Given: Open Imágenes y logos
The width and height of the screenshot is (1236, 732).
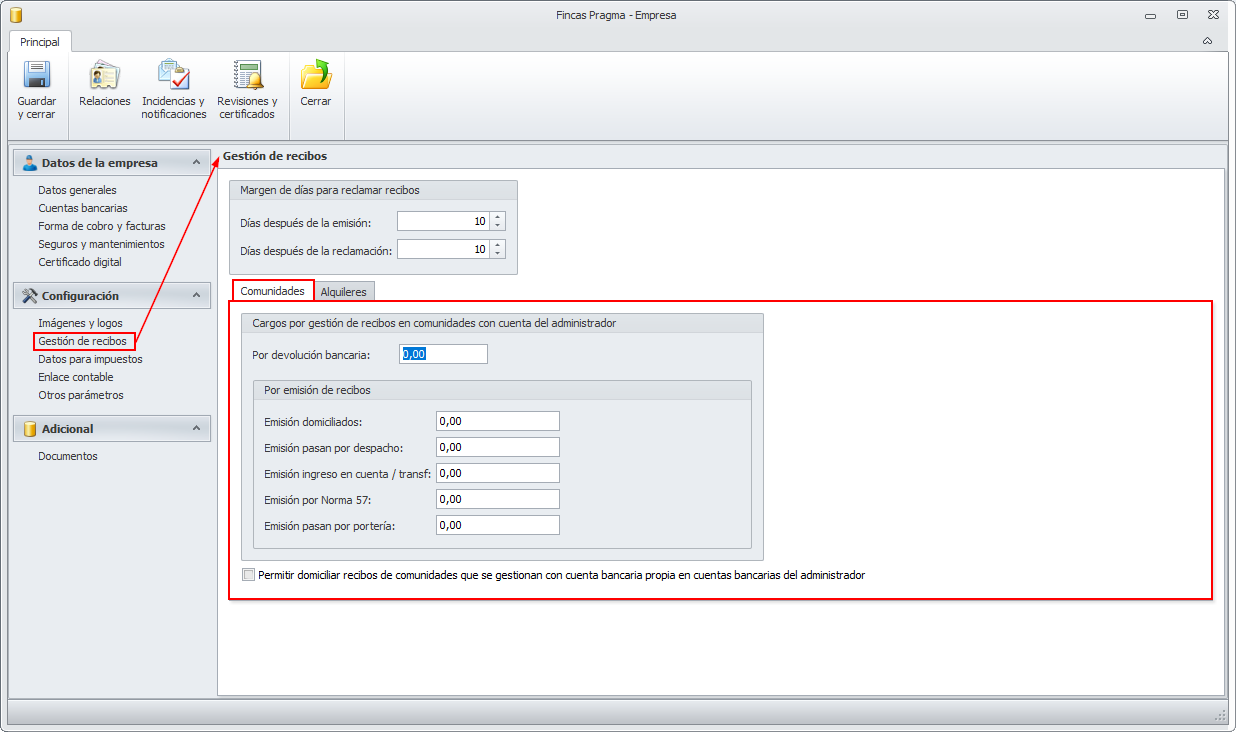Looking at the screenshot, I should [x=80, y=323].
